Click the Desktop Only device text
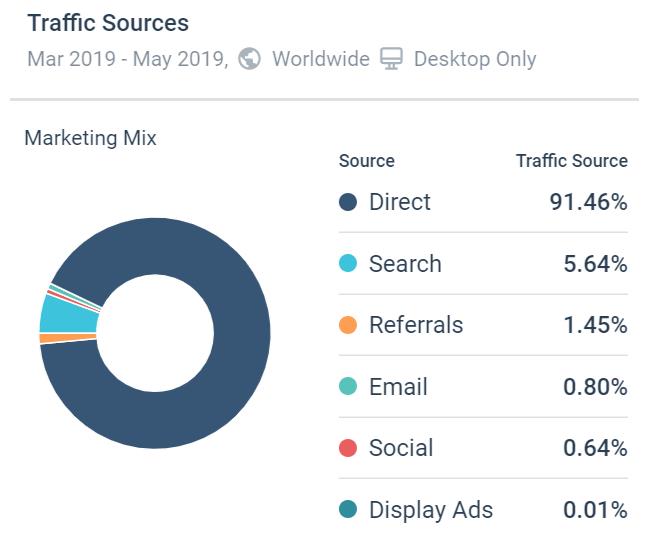This screenshot has width=671, height=556. click(475, 59)
